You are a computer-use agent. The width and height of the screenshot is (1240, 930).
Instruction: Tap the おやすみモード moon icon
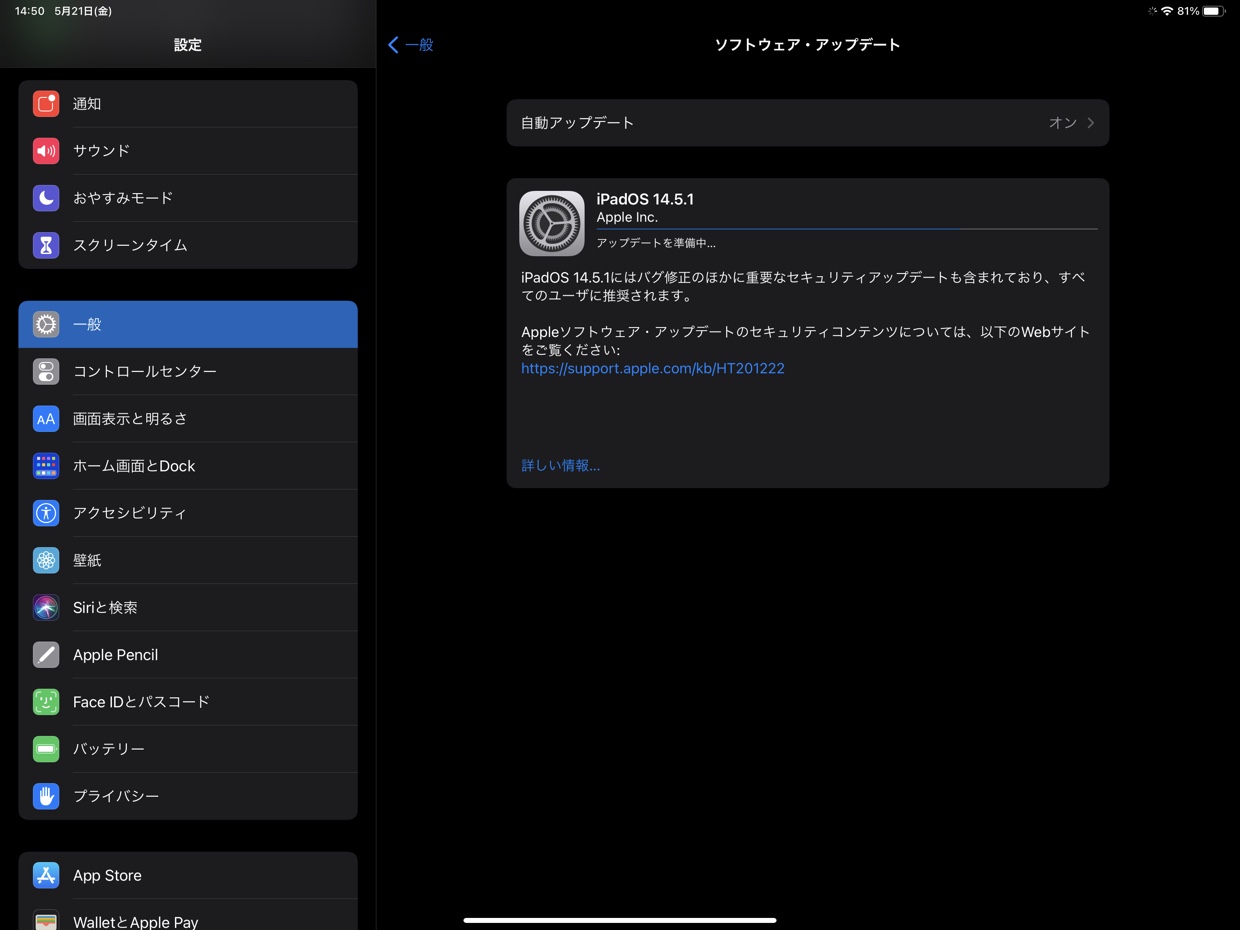tap(46, 198)
